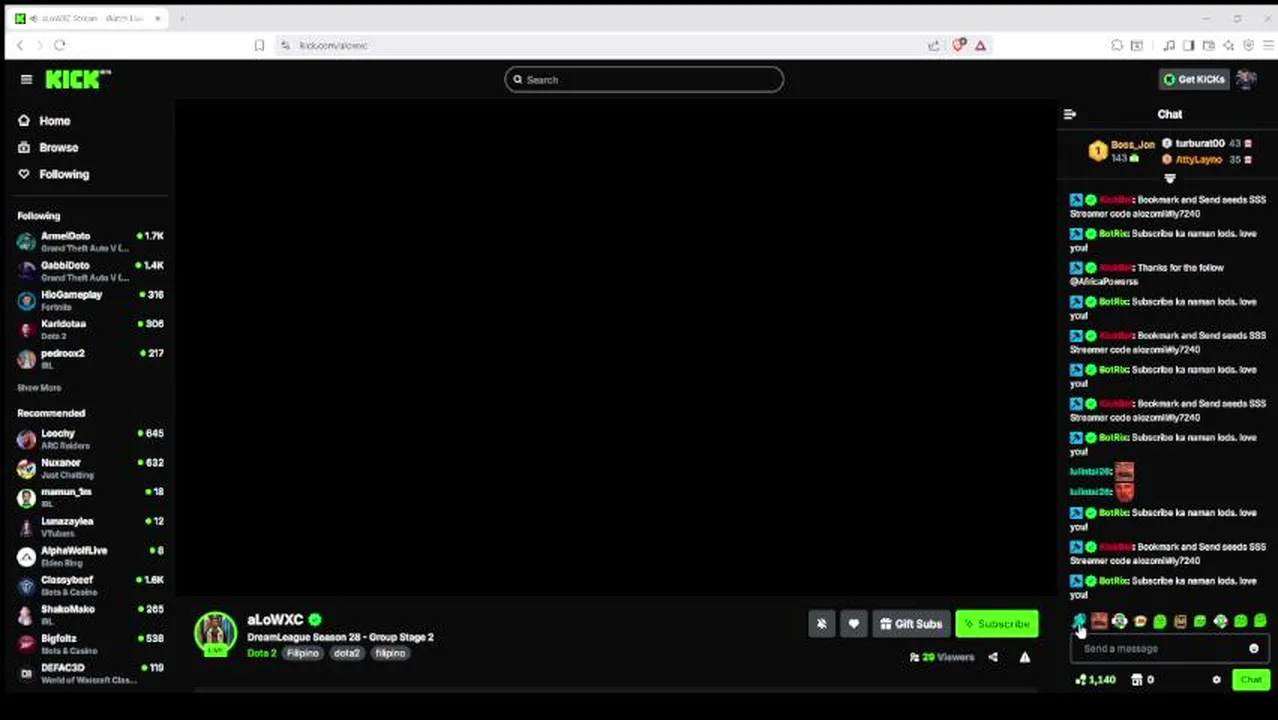1278x720 pixels.
Task: Open ArmelDoto's channel from the Following list
Action: point(90,241)
